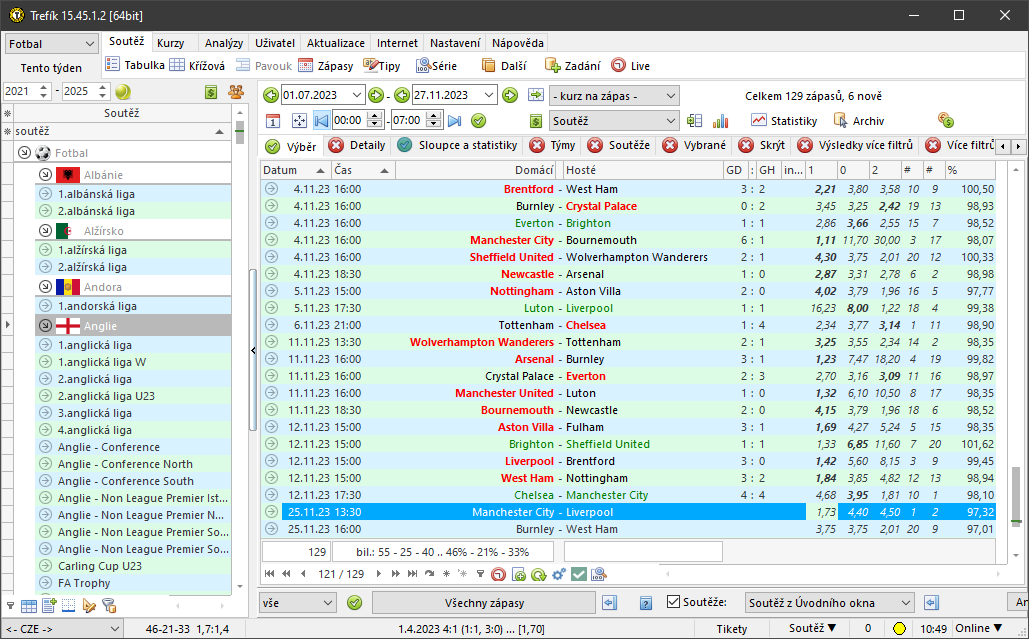Click the Tento týden button

51,68
